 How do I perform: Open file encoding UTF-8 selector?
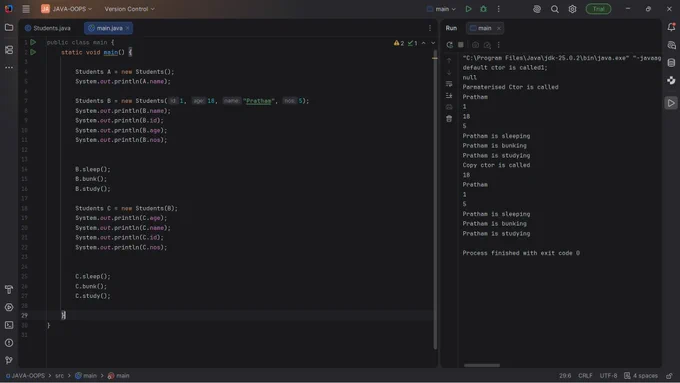click(x=608, y=376)
